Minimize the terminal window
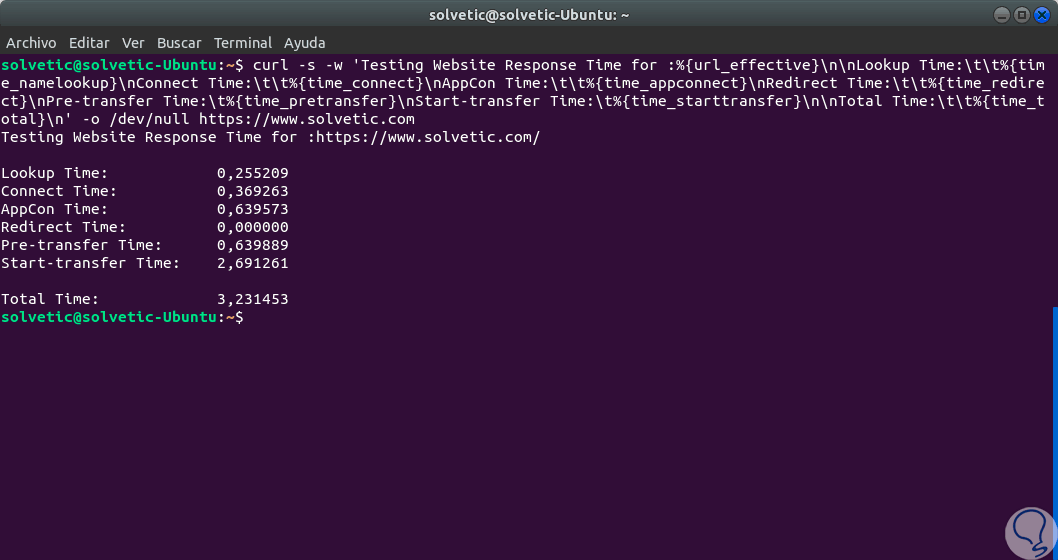 pyautogui.click(x=1003, y=15)
